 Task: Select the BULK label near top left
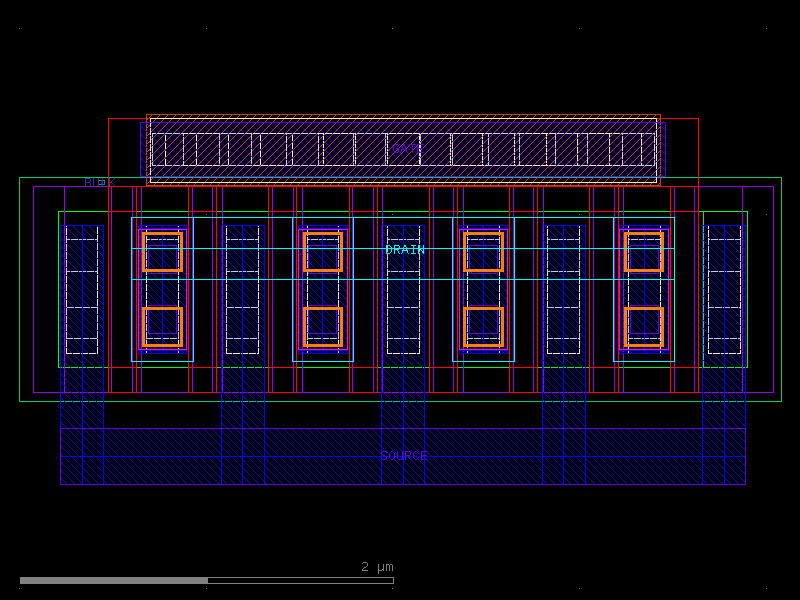(99, 182)
